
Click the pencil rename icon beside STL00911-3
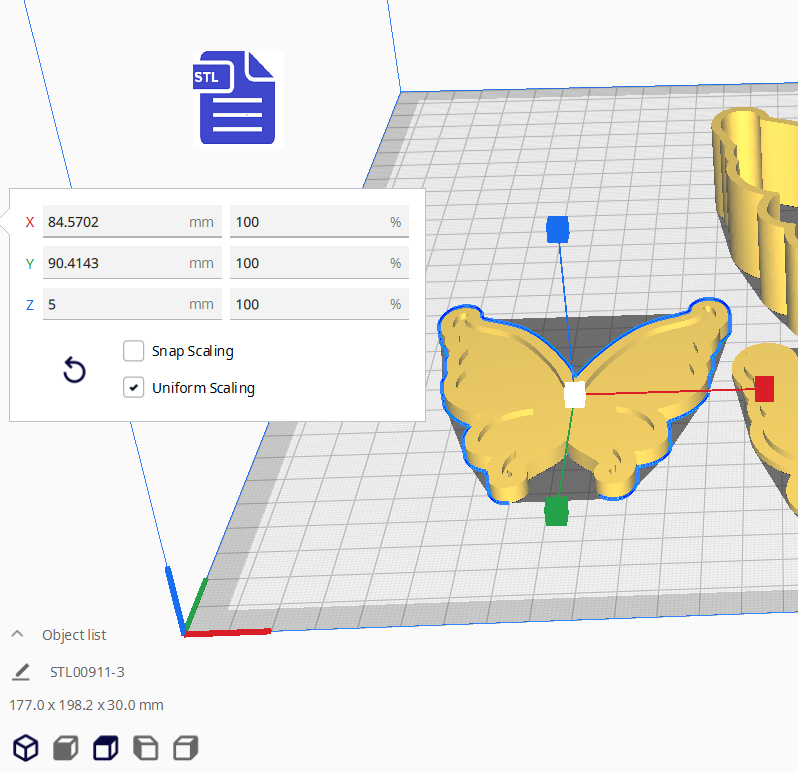(x=21, y=671)
